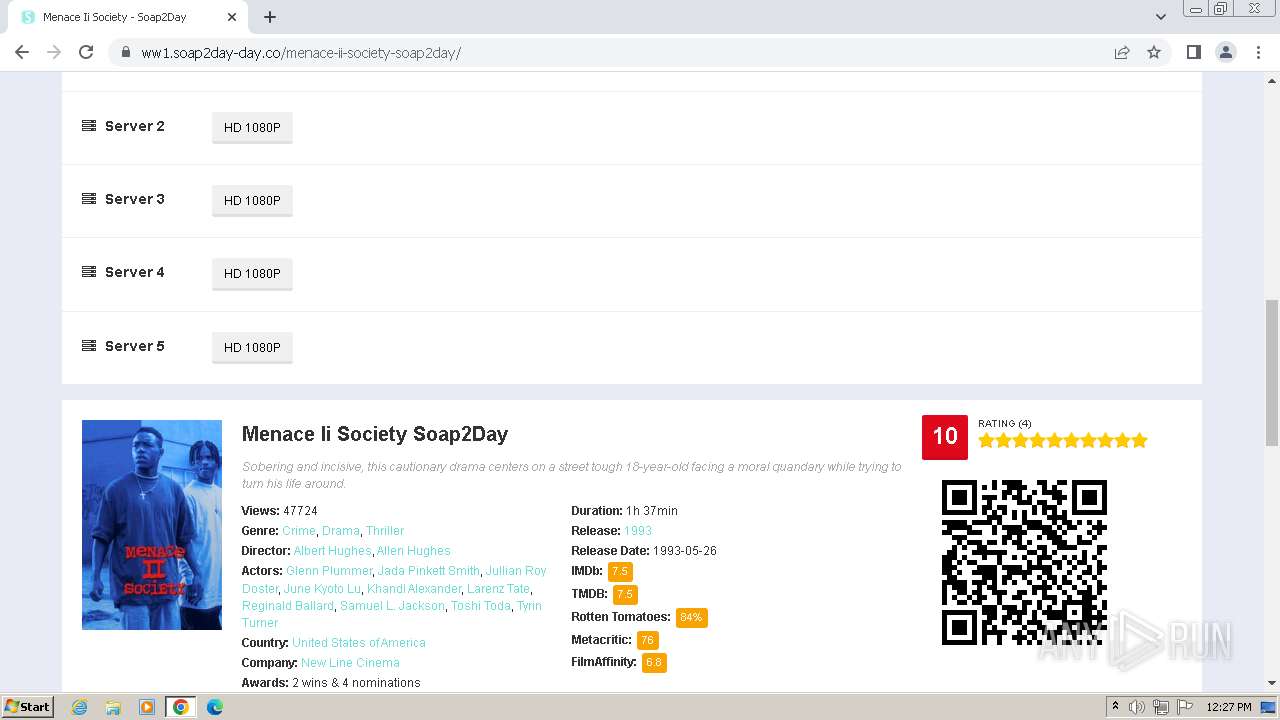
Task: Open the Windows Start menu
Action: 28,707
